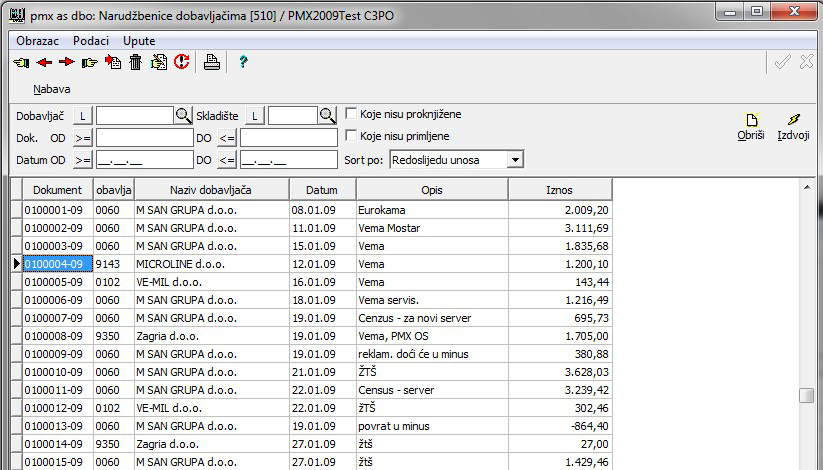Click the copy document toolbar icon

(x=159, y=62)
